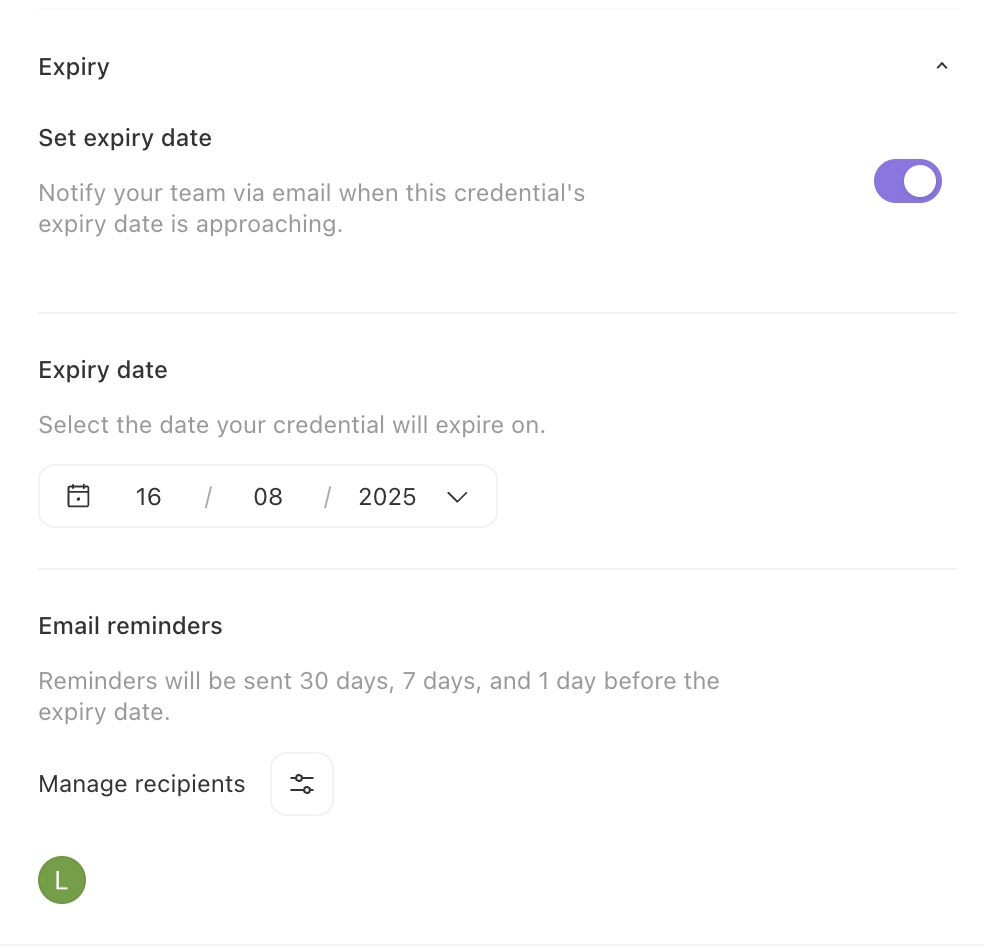
Task: Select the month value 08
Action: [x=268, y=497]
